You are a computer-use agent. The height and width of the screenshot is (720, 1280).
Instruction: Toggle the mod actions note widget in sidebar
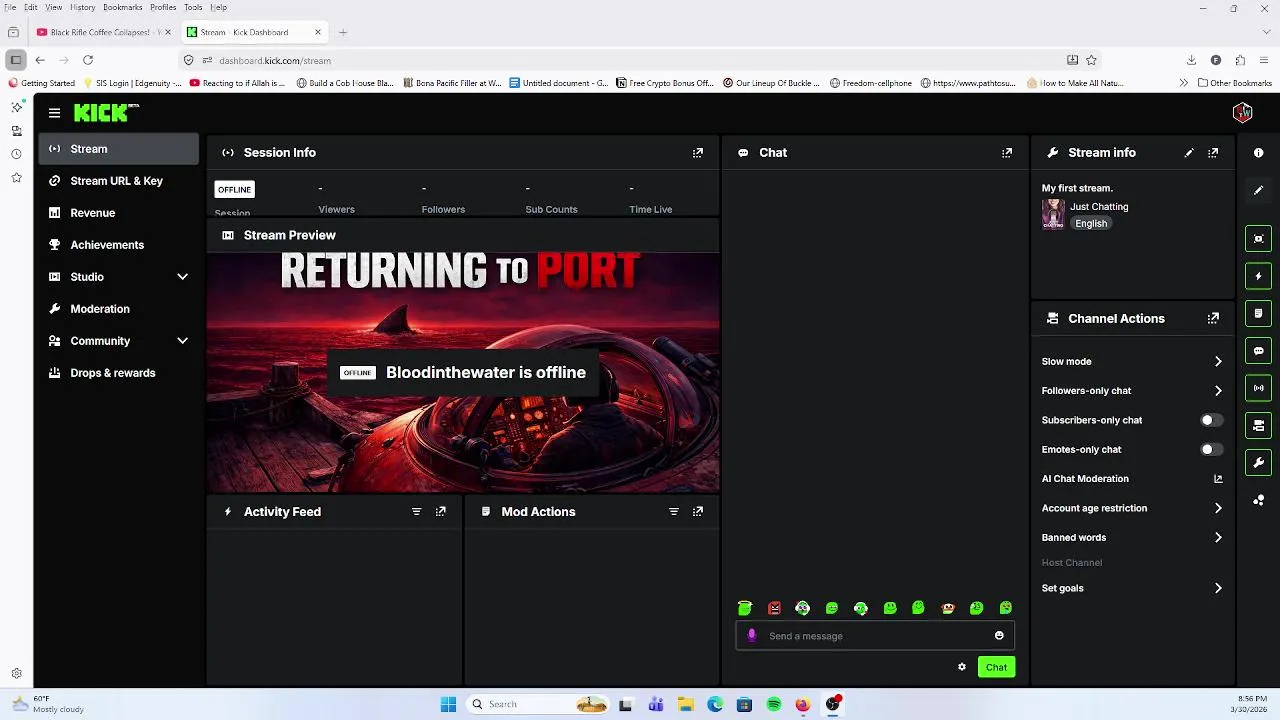[x=1258, y=313]
